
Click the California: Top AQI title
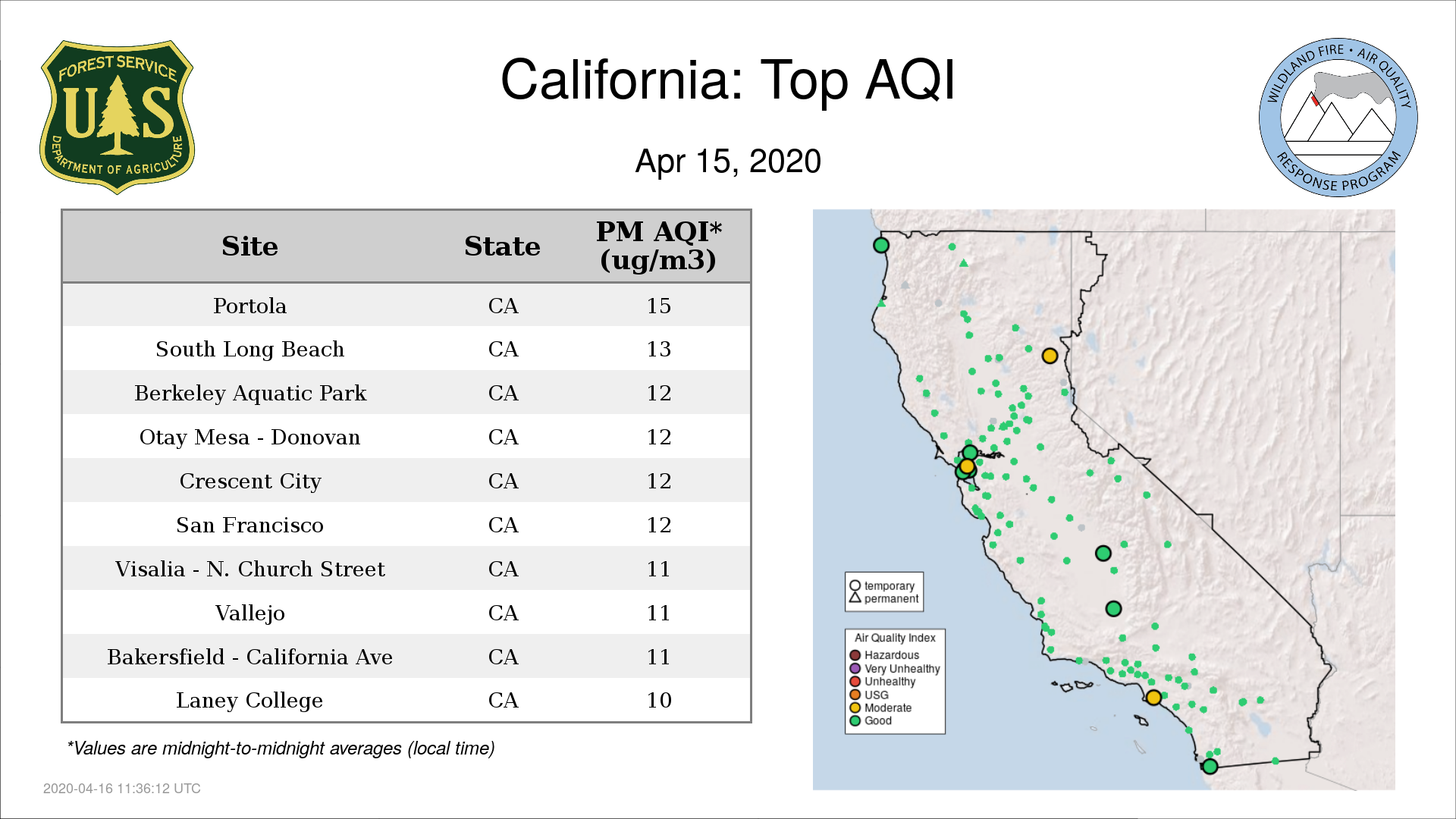point(727,80)
